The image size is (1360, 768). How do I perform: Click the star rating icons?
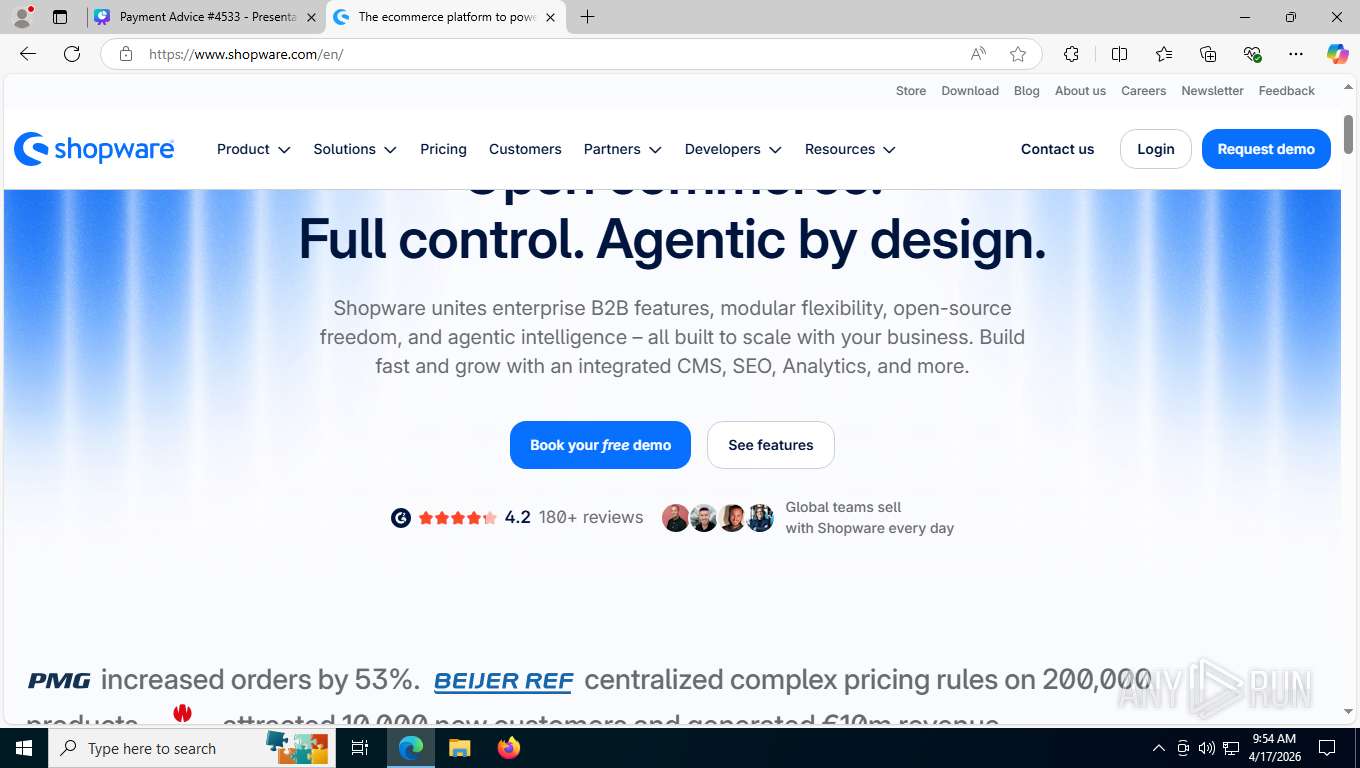point(457,517)
